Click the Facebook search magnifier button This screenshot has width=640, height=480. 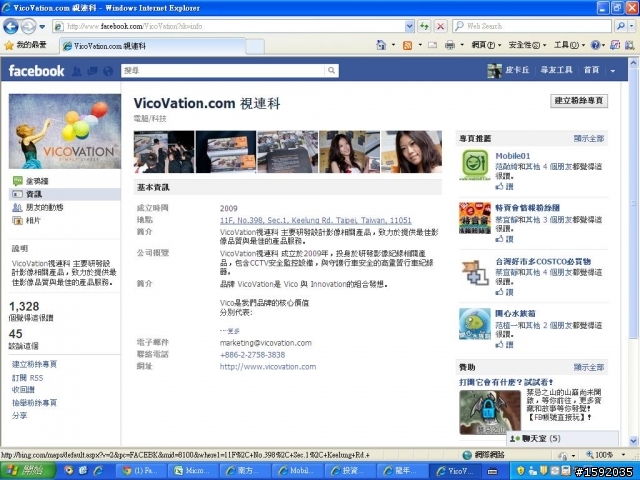[x=331, y=71]
